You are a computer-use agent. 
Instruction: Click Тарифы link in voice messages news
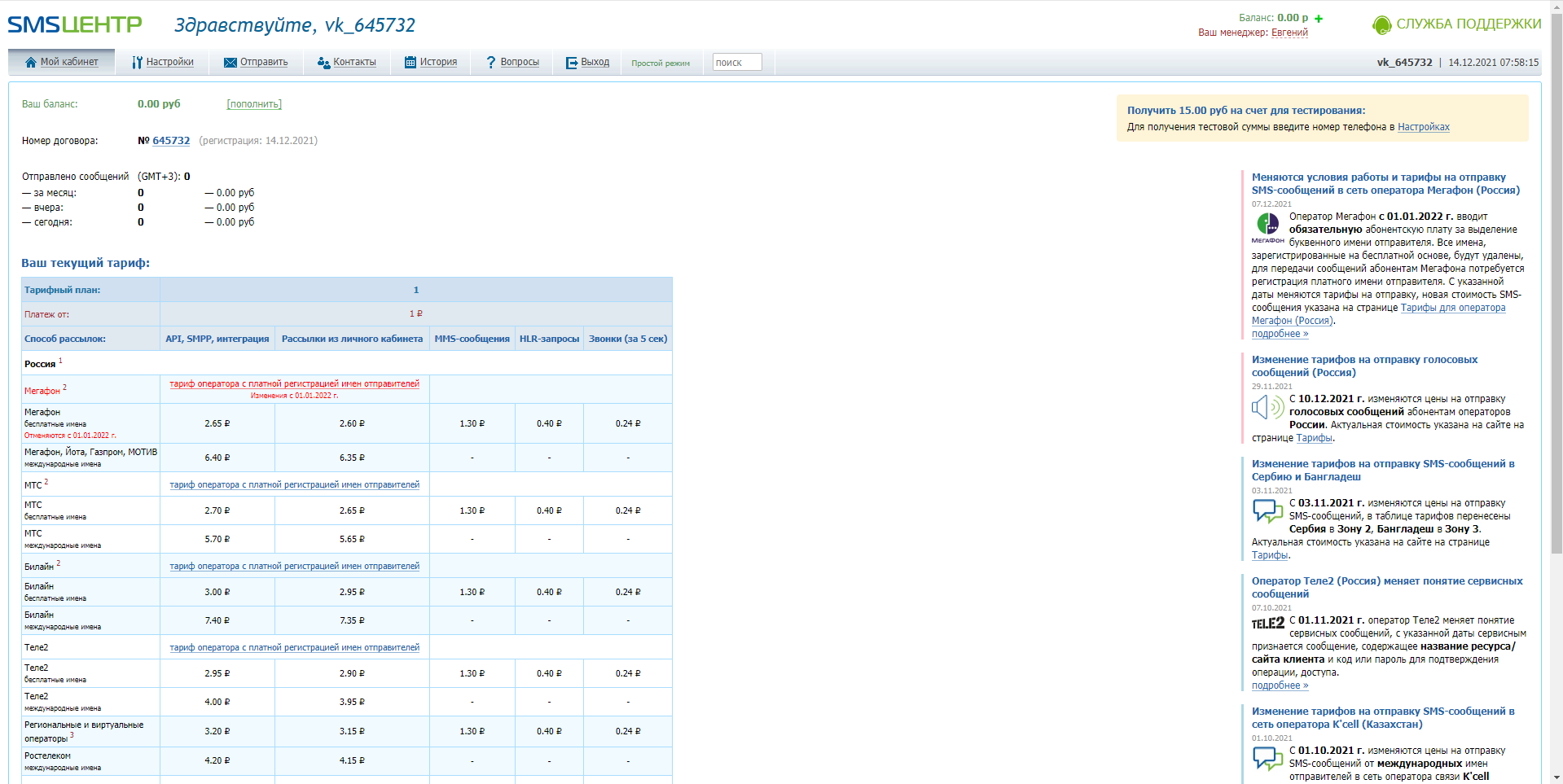1314,438
